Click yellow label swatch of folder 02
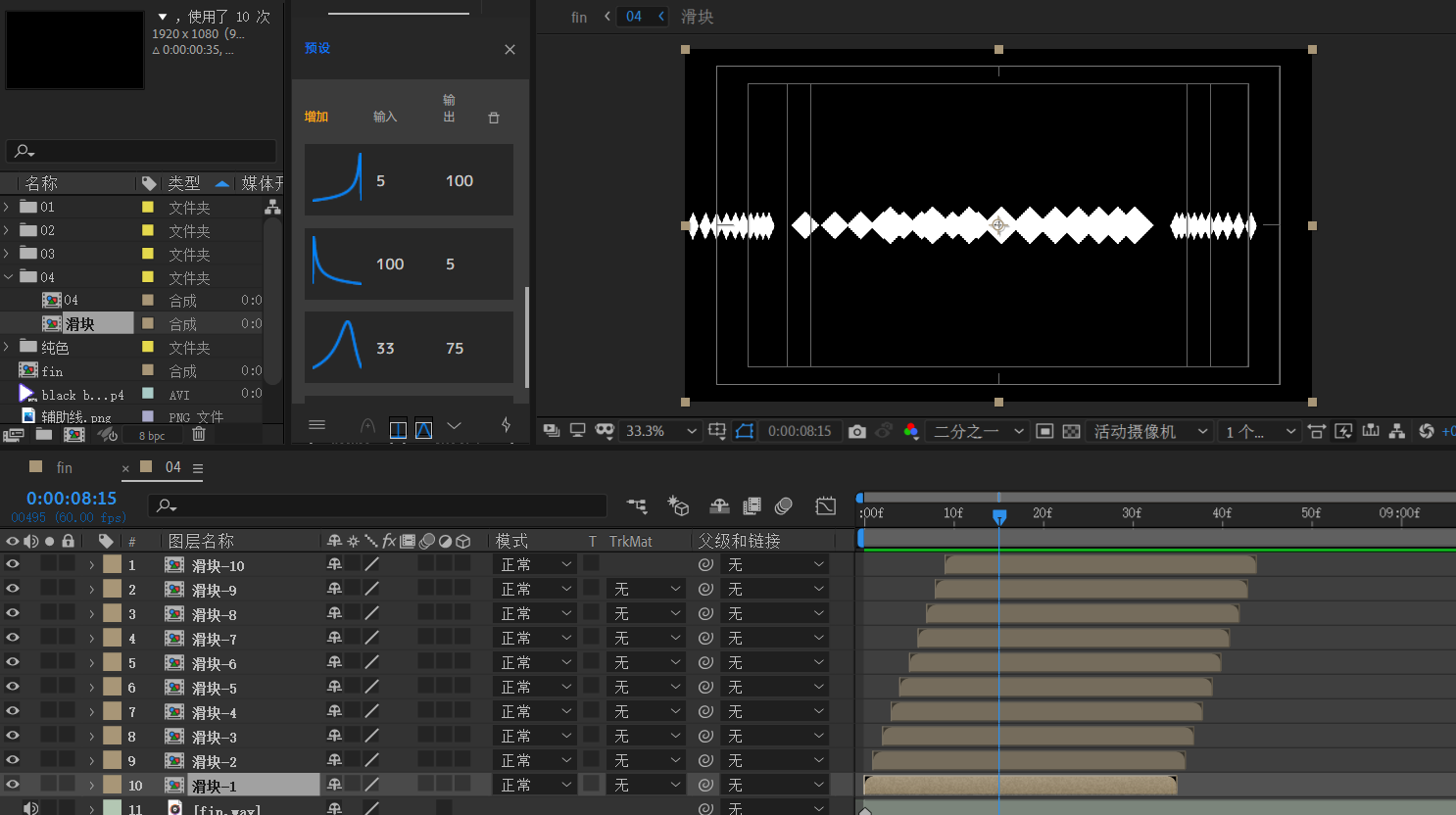1456x815 pixels. coord(148,230)
